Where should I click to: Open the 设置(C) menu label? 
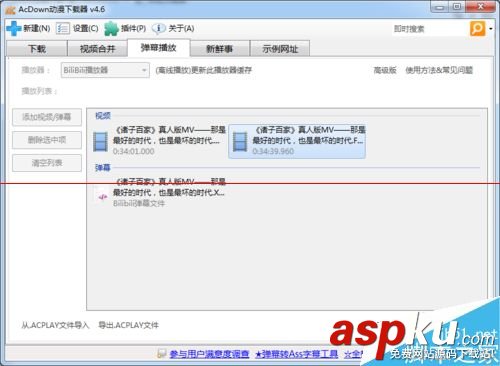(86, 29)
